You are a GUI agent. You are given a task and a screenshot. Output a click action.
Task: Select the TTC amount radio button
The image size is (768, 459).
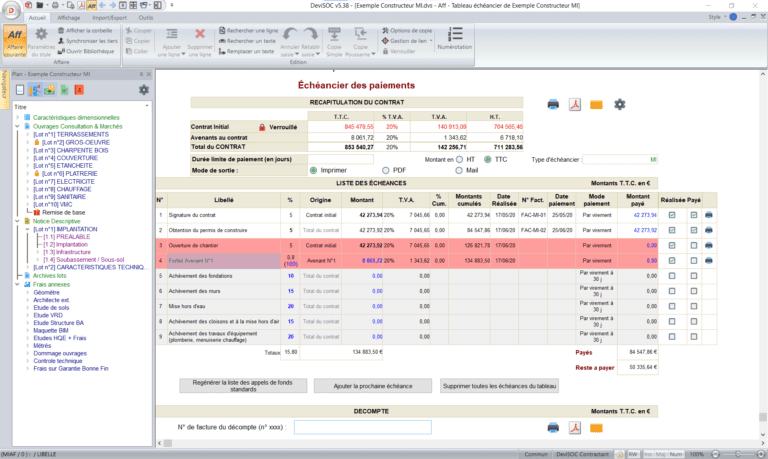coord(488,159)
